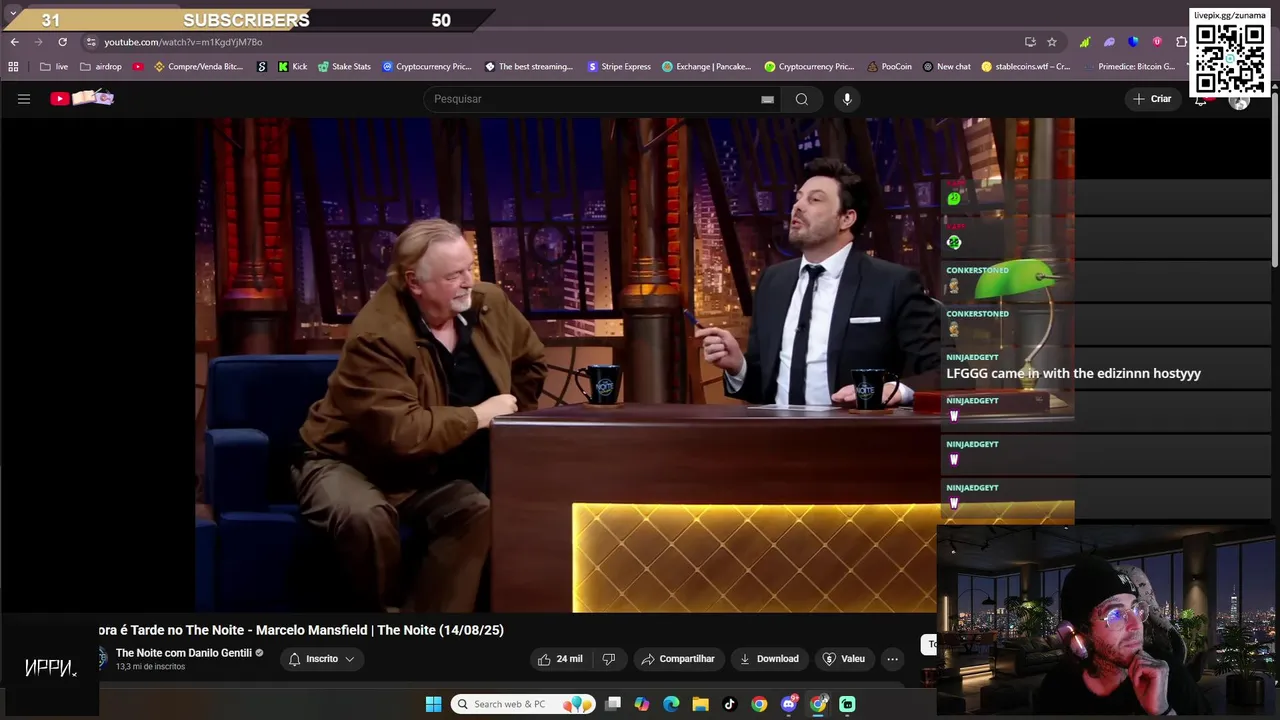Open The Noite com Danilo Gentili channel
The image size is (1280, 720).
[x=184, y=653]
